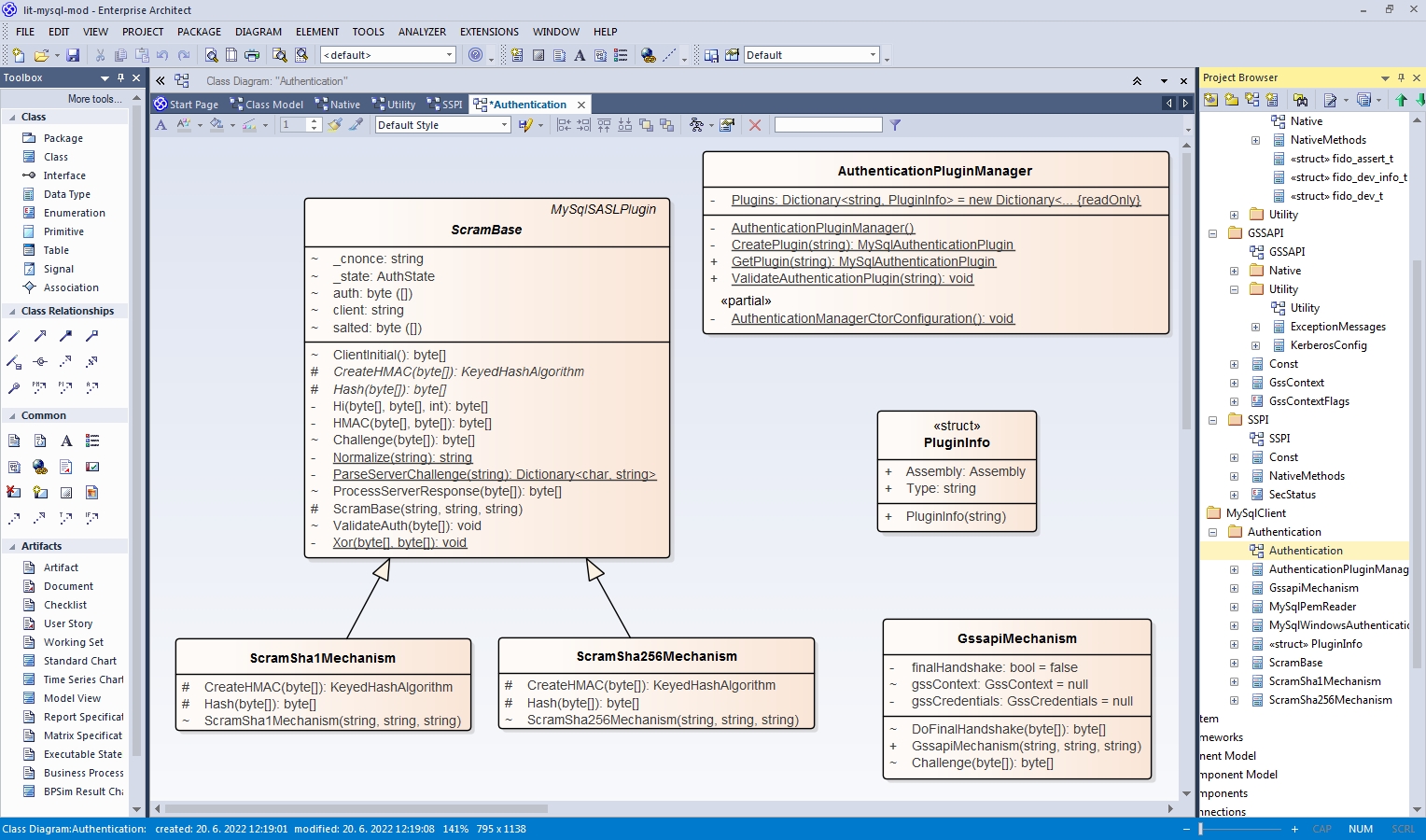Toggle the CAP indicator in status bar
The image size is (1426, 840).
(x=1322, y=829)
